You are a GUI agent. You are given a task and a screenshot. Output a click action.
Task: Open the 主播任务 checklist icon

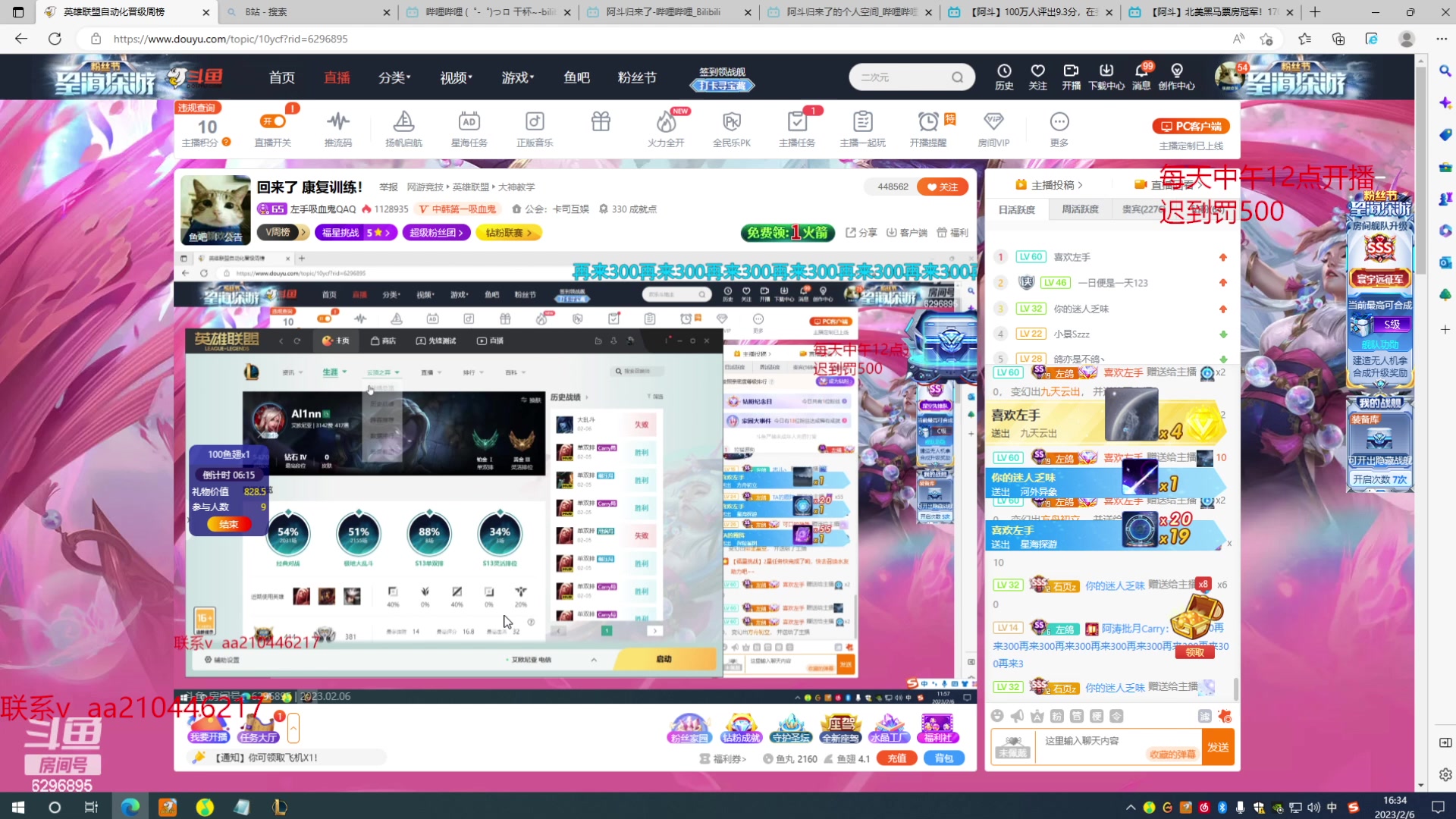pos(797,128)
